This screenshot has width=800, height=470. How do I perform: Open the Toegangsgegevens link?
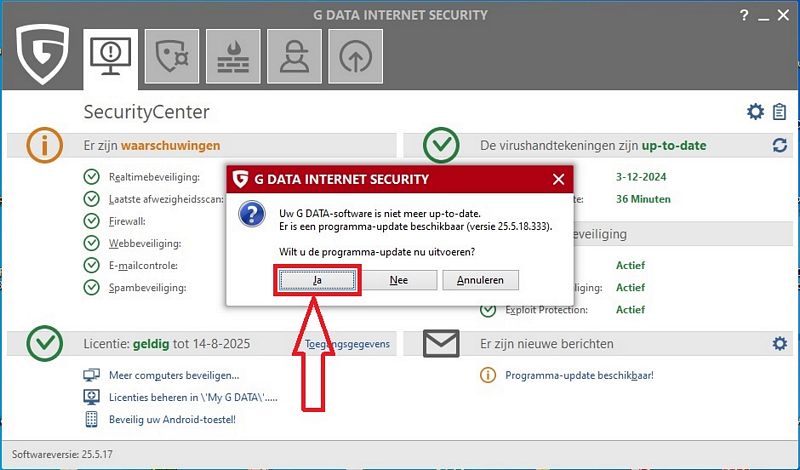(347, 344)
